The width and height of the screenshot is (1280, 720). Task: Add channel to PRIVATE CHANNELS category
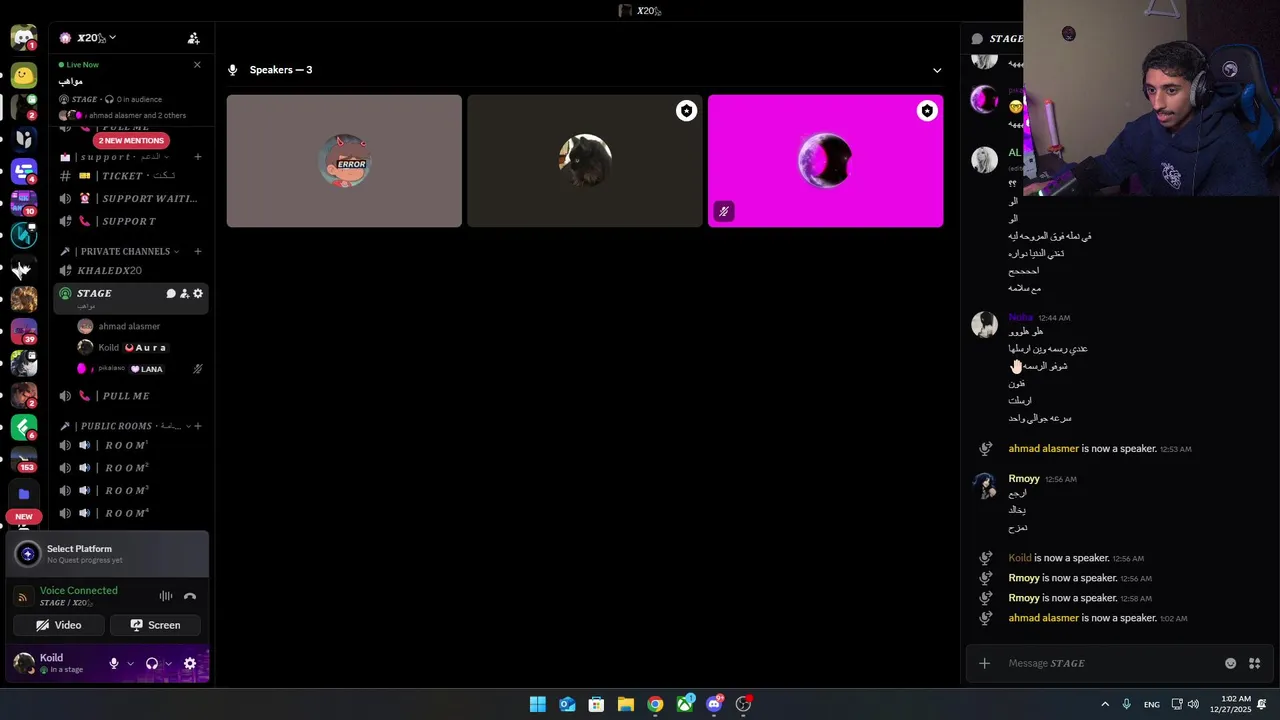pyautogui.click(x=198, y=251)
